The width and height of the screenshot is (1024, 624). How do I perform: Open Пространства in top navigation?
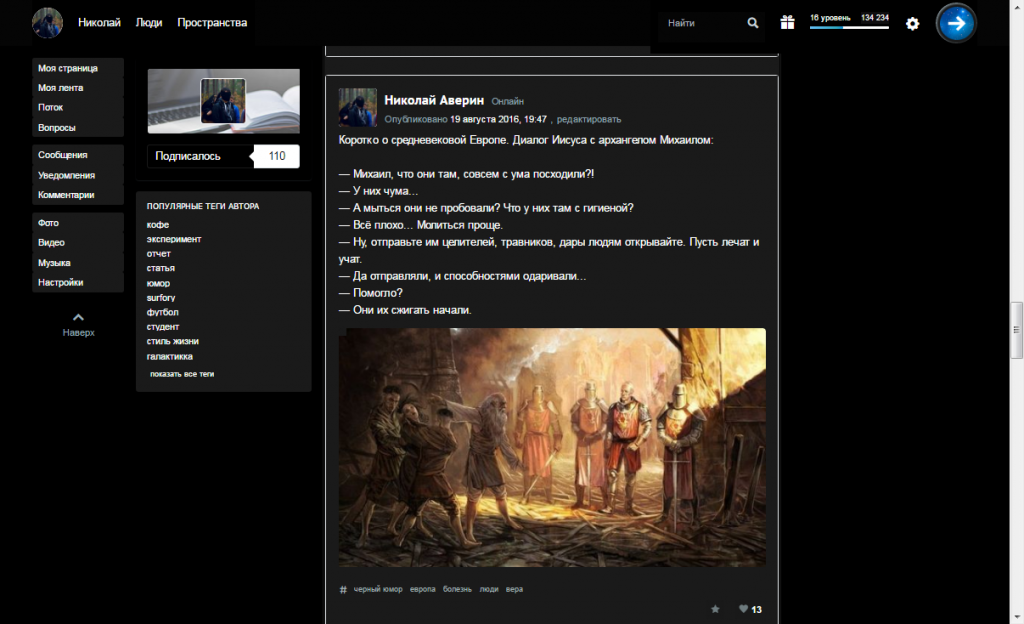point(212,23)
